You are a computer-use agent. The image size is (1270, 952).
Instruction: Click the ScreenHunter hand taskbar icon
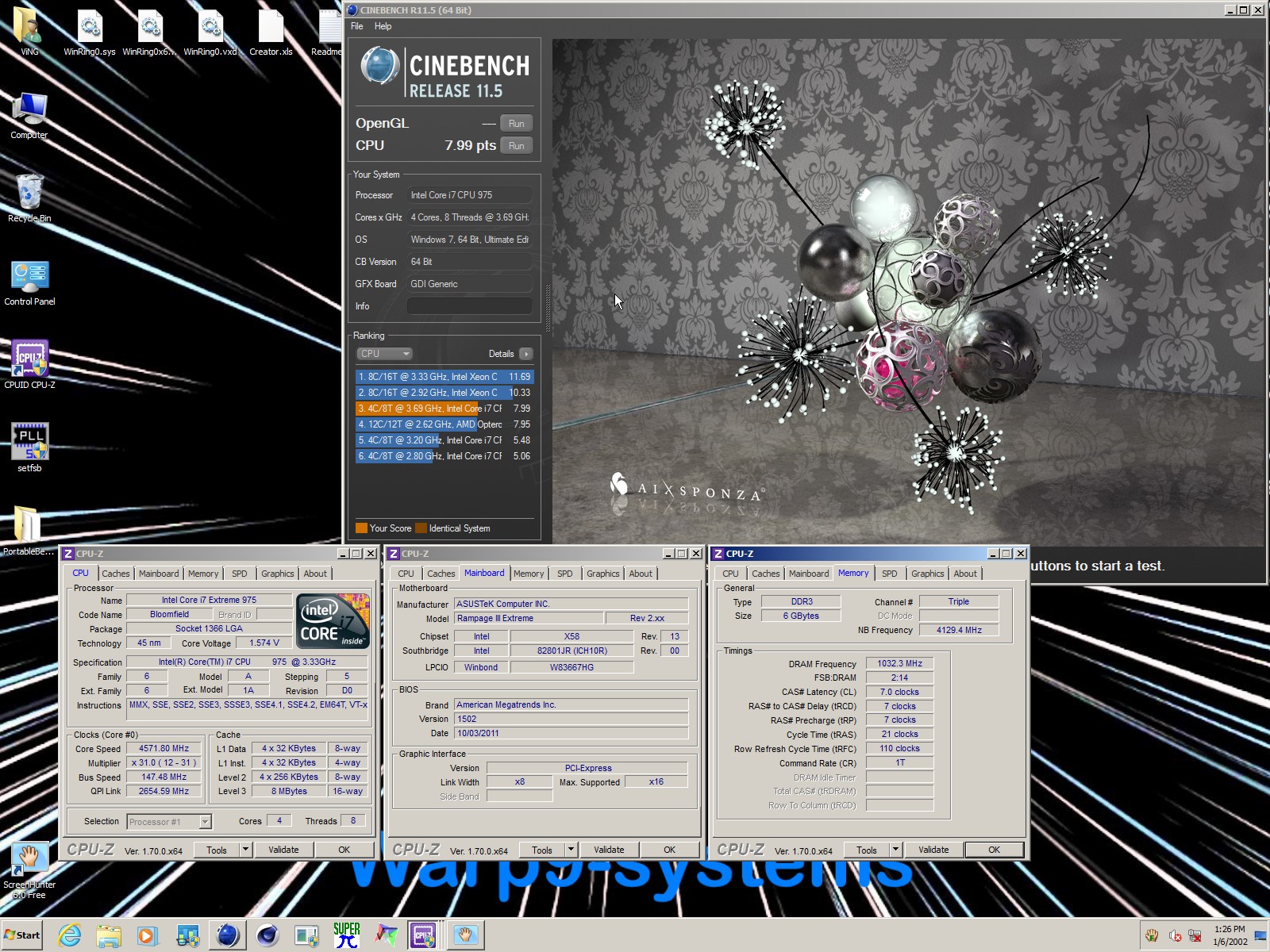[x=466, y=935]
